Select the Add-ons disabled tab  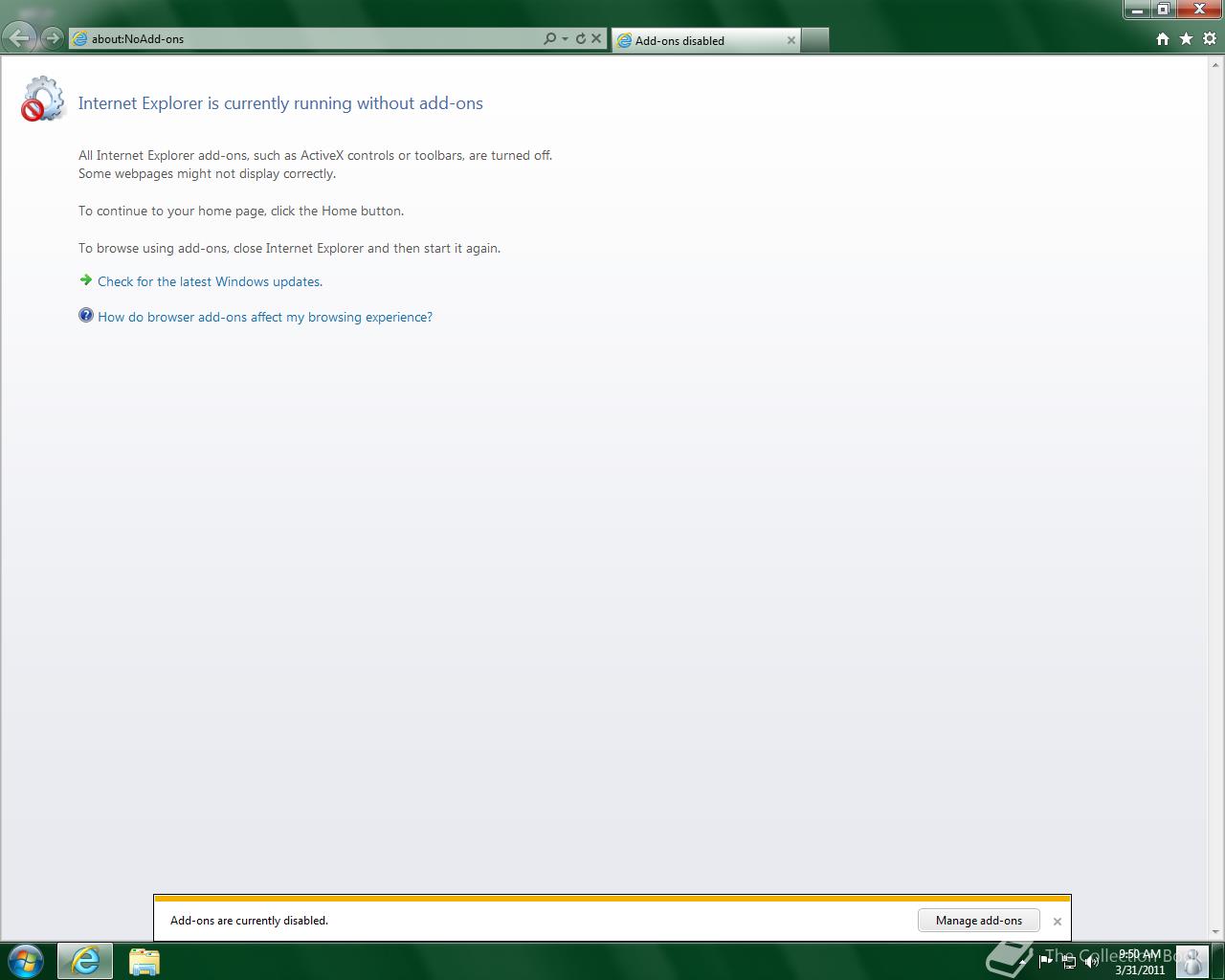706,40
